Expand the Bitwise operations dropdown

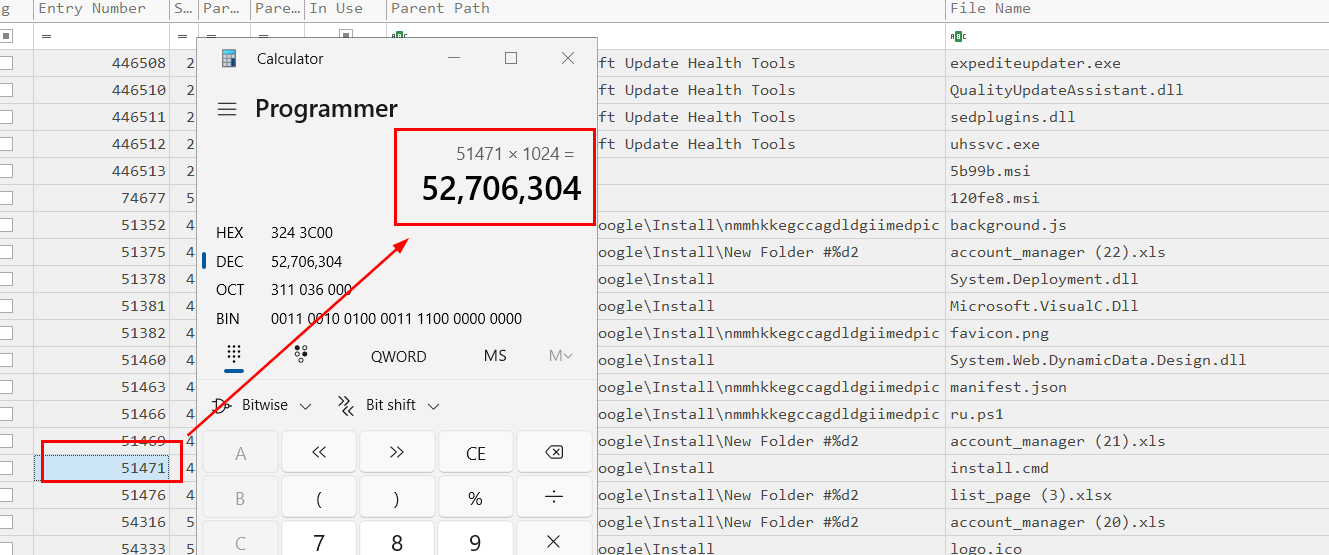click(262, 405)
